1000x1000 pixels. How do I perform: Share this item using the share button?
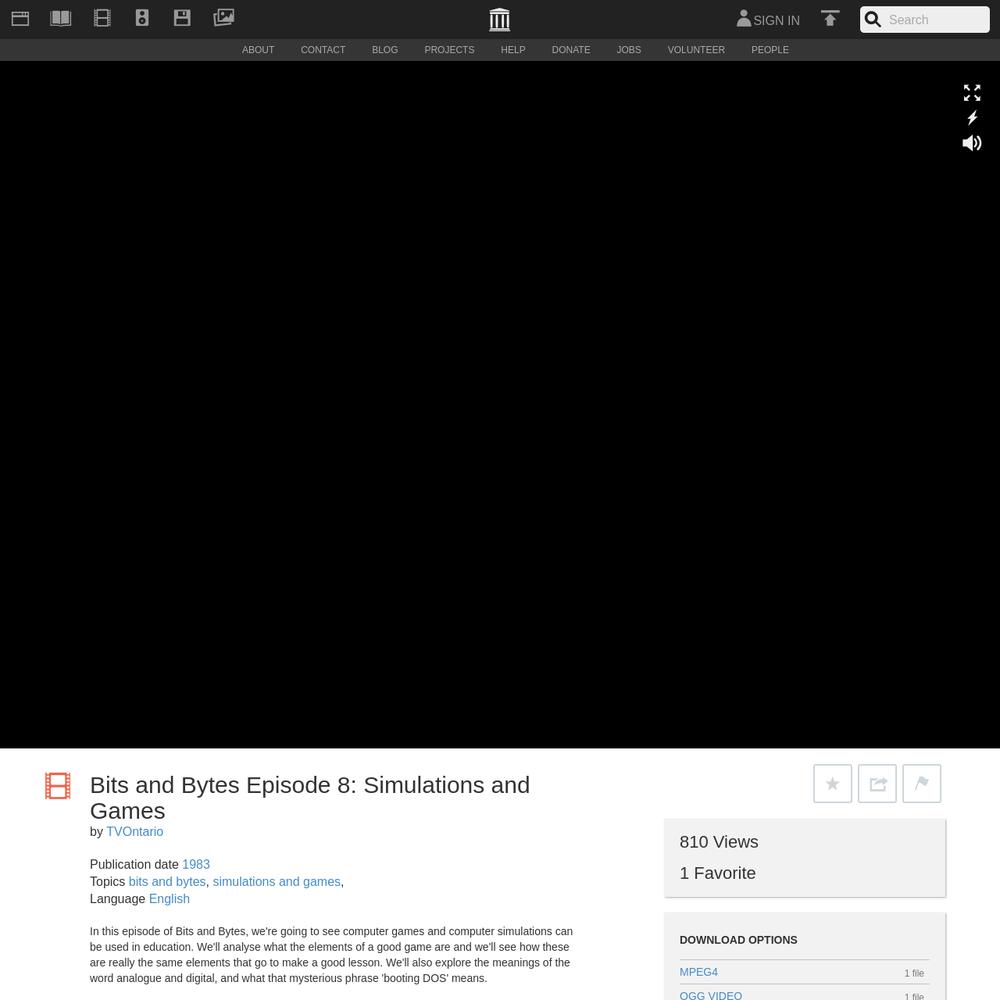coord(877,784)
